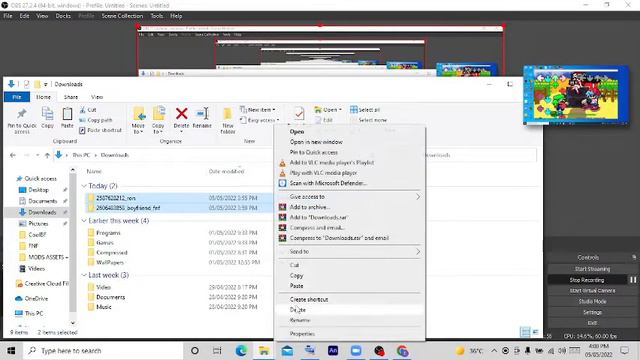The height and width of the screenshot is (360, 640).
Task: Open OBS Settings button
Action: coord(592,312)
